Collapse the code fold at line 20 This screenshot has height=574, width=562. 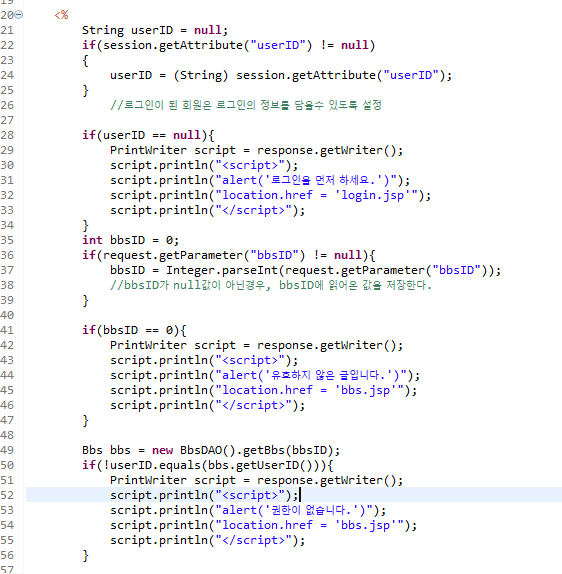(19, 15)
